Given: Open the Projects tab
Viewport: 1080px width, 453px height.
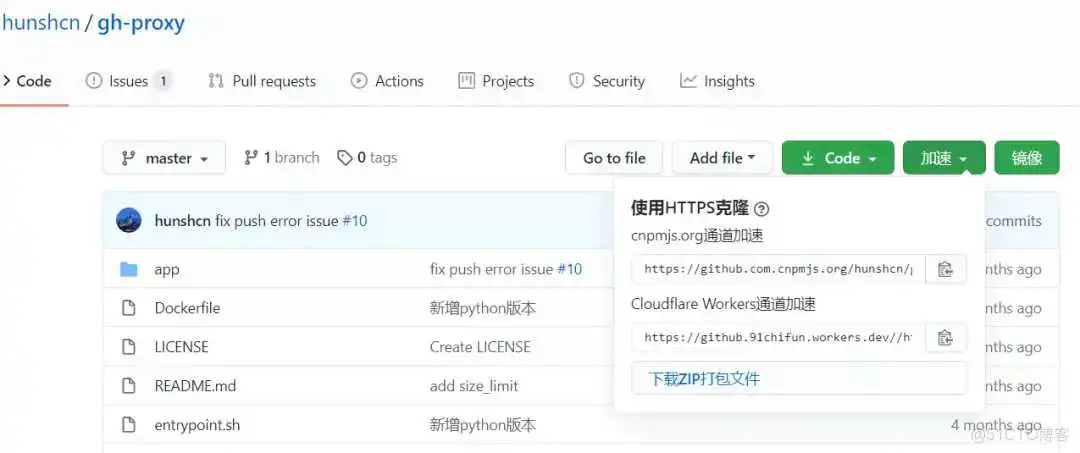Looking at the screenshot, I should (x=496, y=81).
